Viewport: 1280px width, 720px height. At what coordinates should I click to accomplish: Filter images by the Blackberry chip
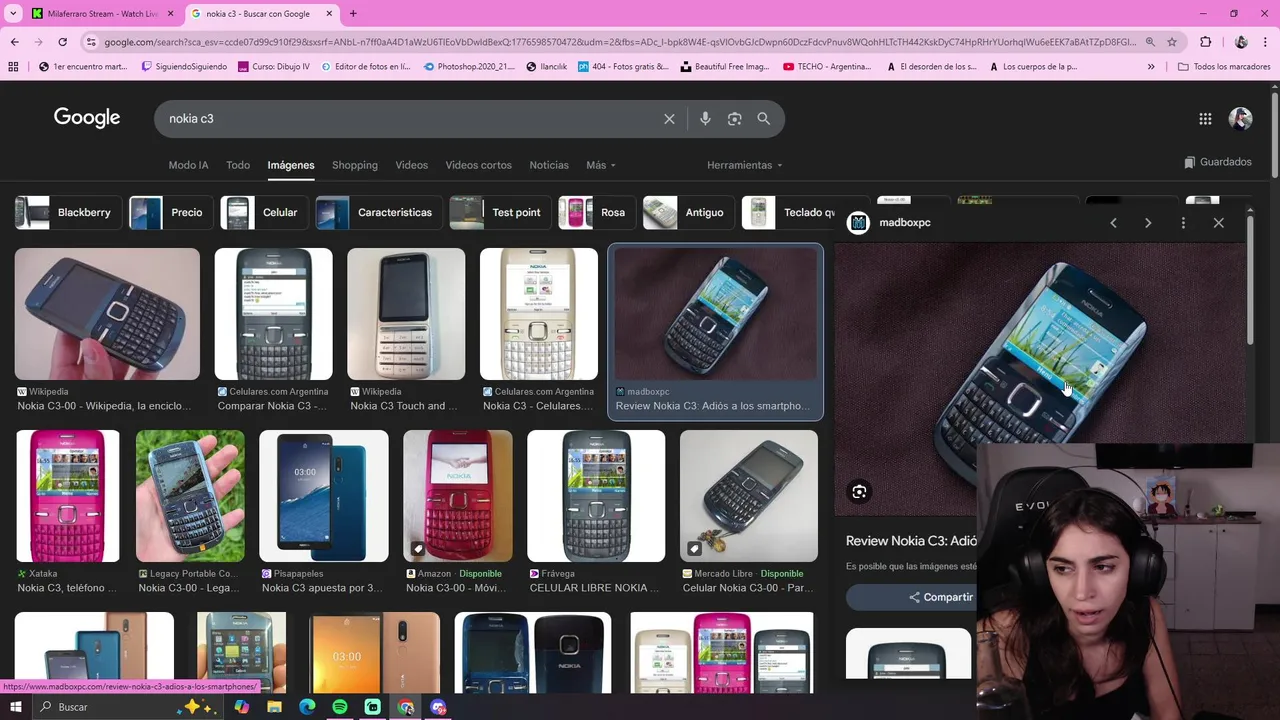coord(69,213)
